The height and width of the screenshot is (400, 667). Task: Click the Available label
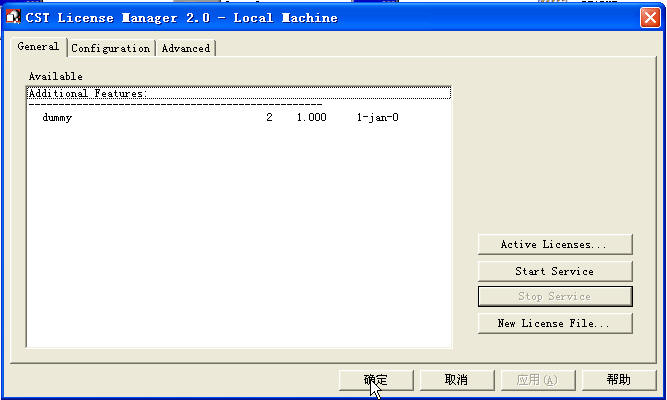[56, 77]
